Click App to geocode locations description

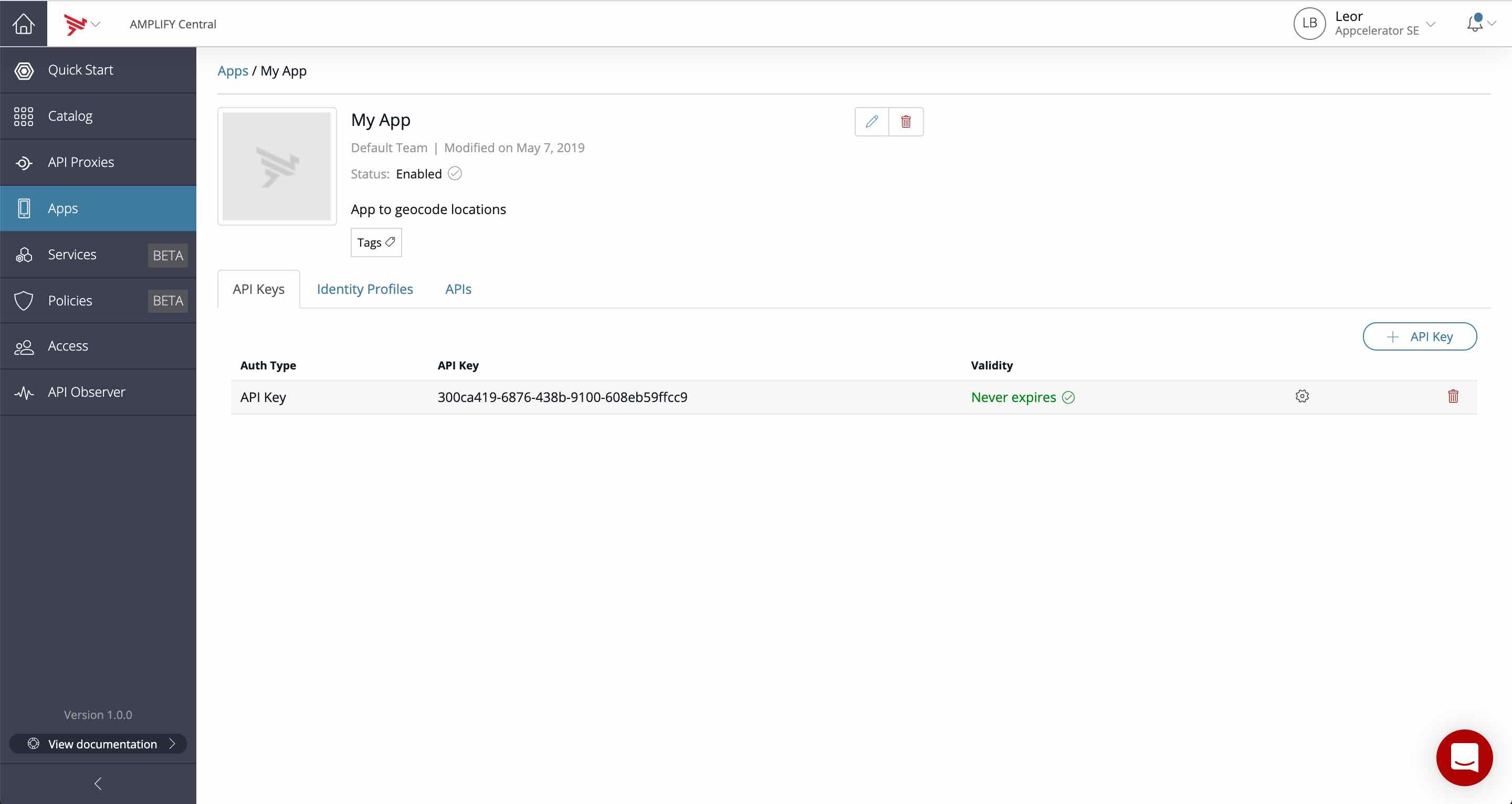coord(428,209)
